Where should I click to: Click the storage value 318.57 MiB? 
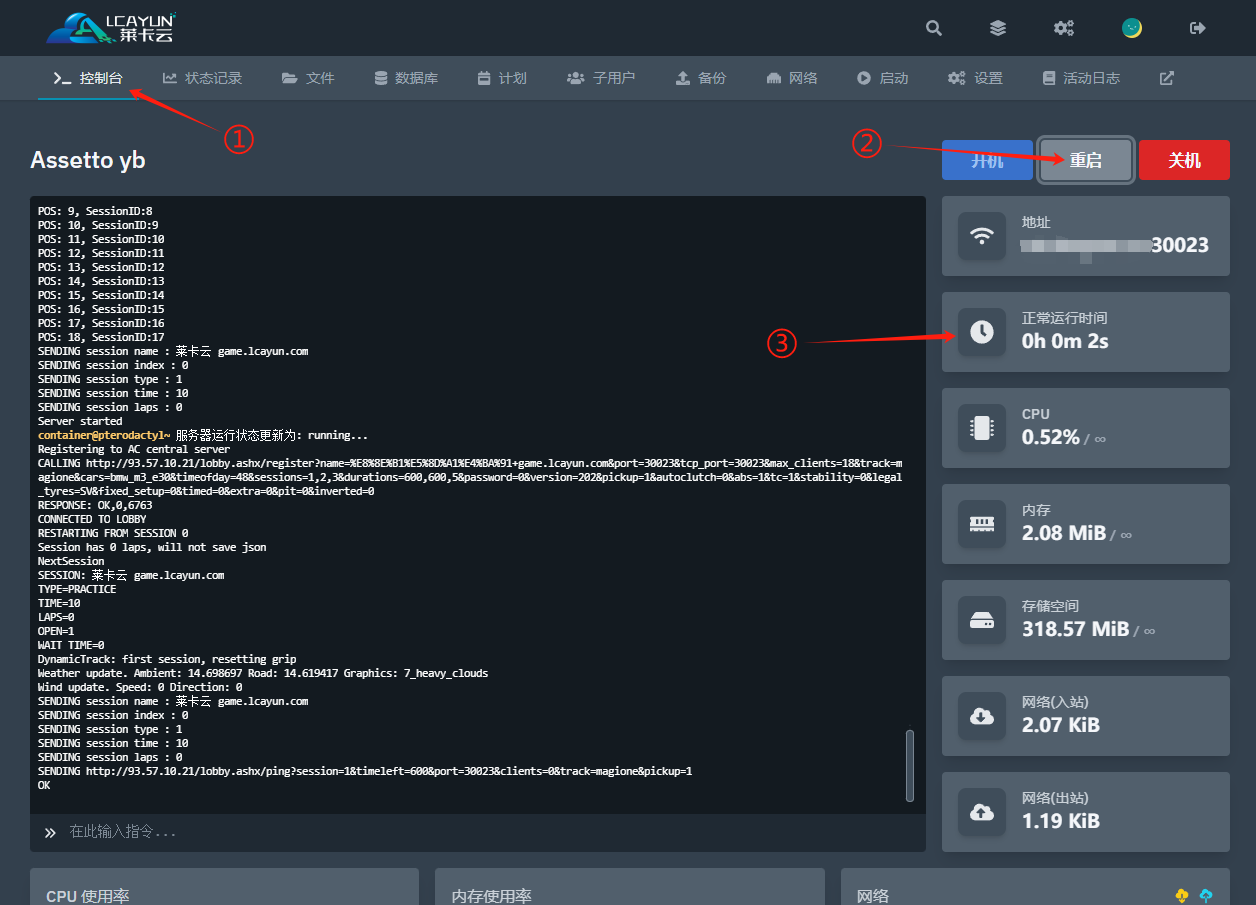[1075, 629]
